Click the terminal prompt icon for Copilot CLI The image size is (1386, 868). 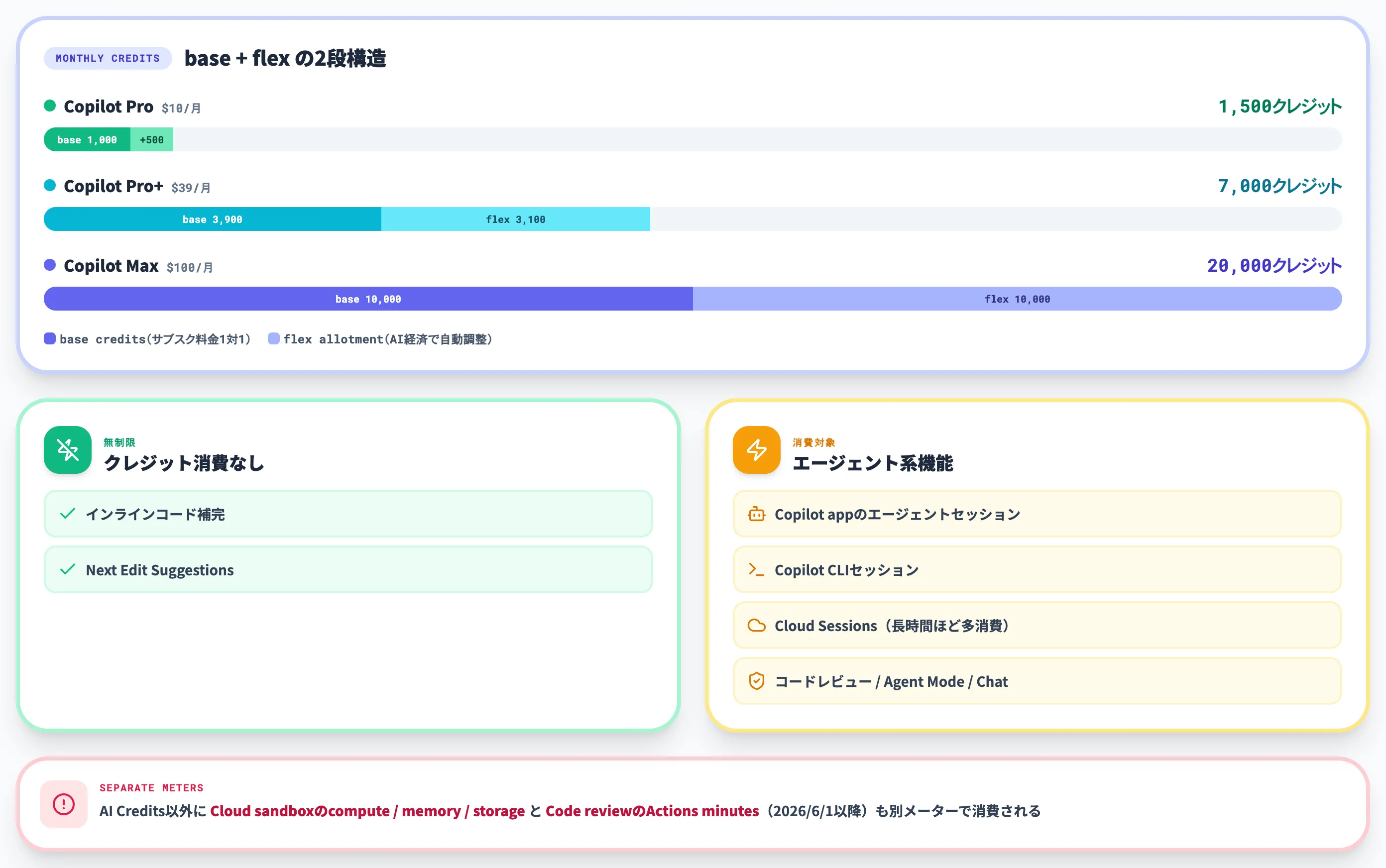pyautogui.click(x=756, y=569)
